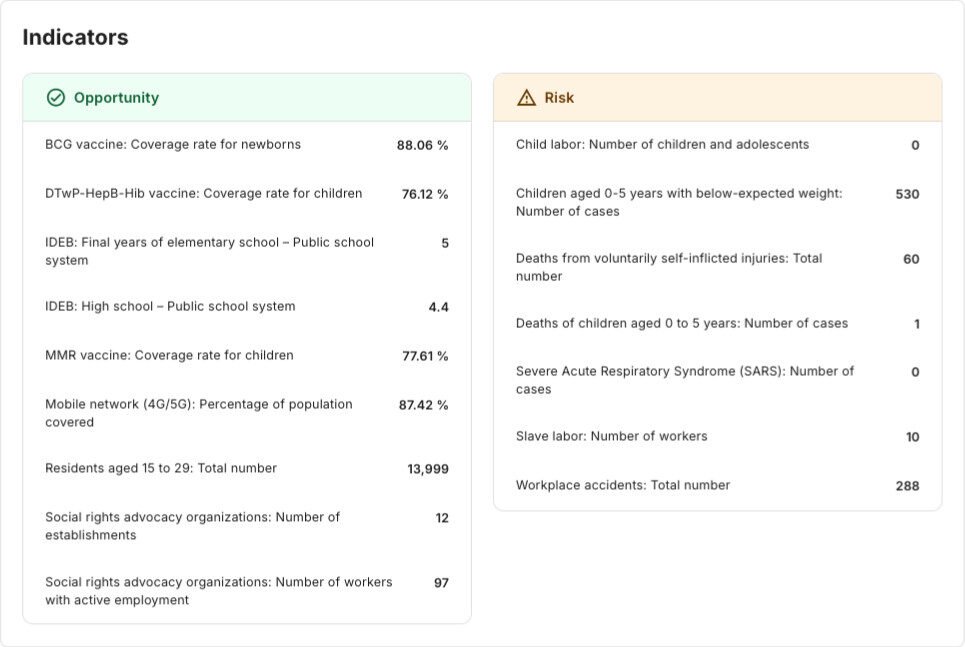Click the 97 workers active employment value
965x647 pixels.
441,583
